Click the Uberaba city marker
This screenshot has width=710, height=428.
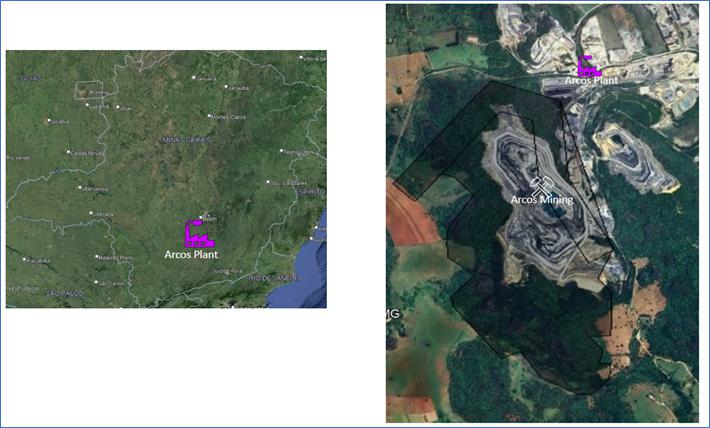click(x=92, y=213)
